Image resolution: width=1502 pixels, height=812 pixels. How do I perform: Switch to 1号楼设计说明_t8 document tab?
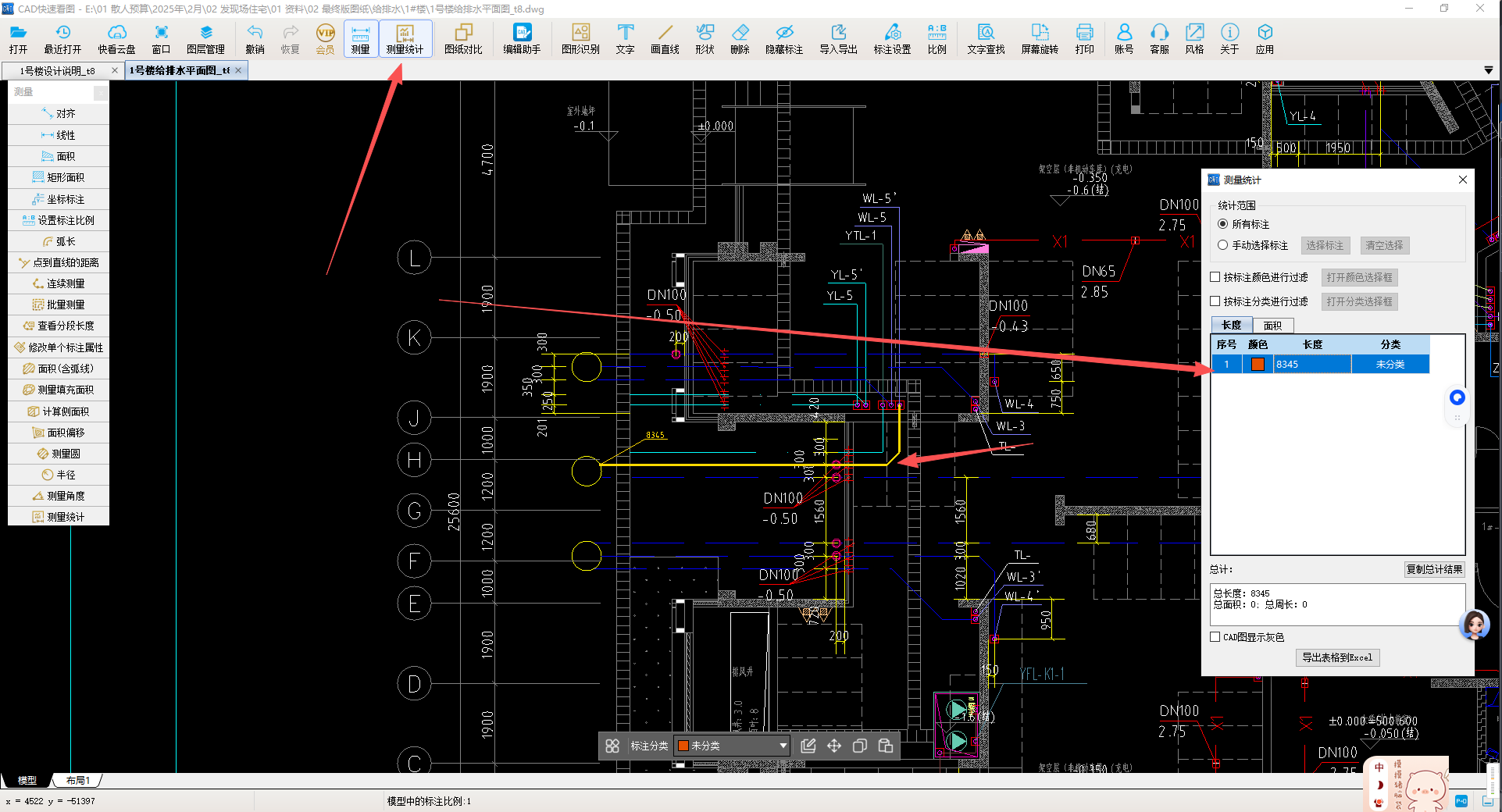click(58, 70)
